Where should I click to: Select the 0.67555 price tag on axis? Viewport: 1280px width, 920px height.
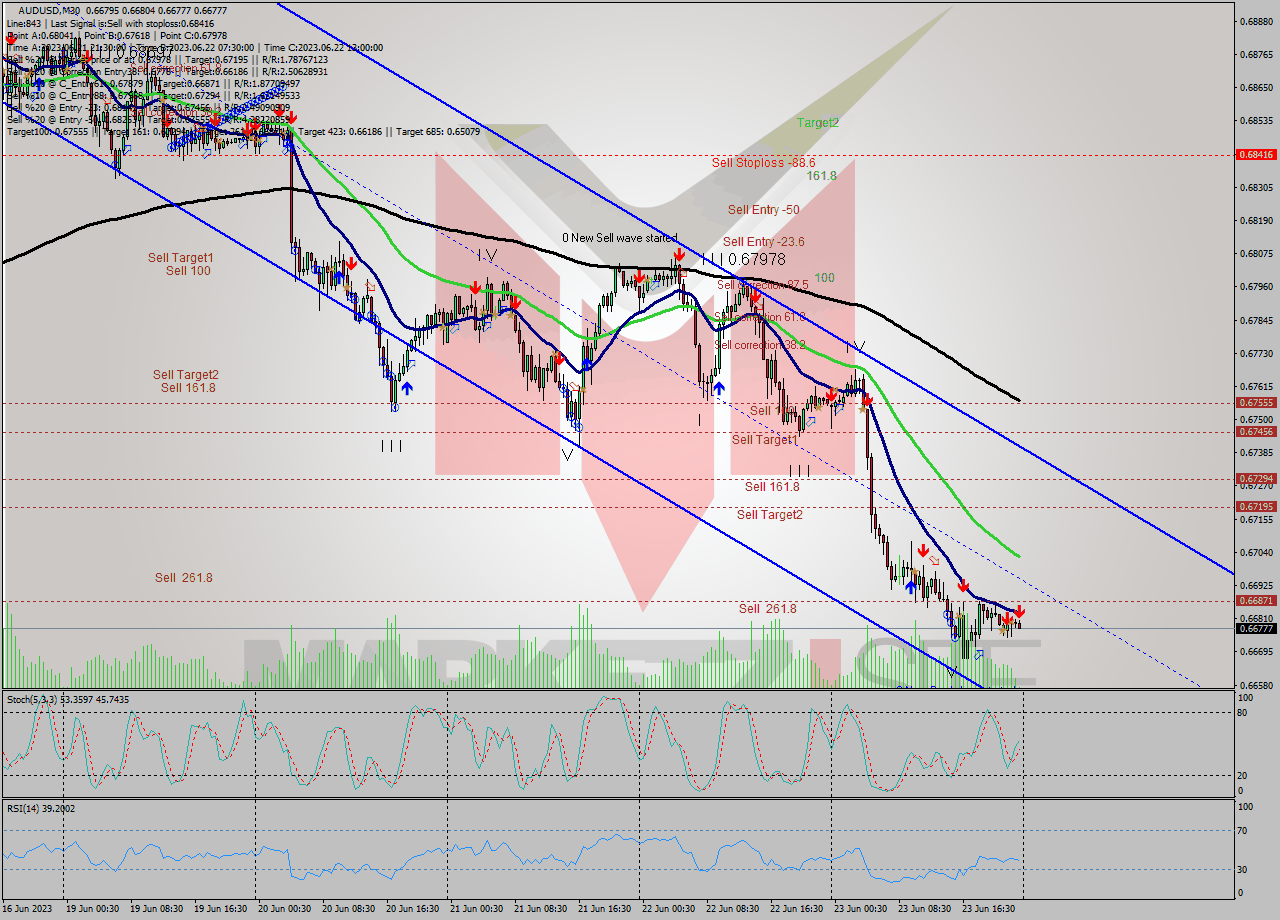[x=1256, y=403]
